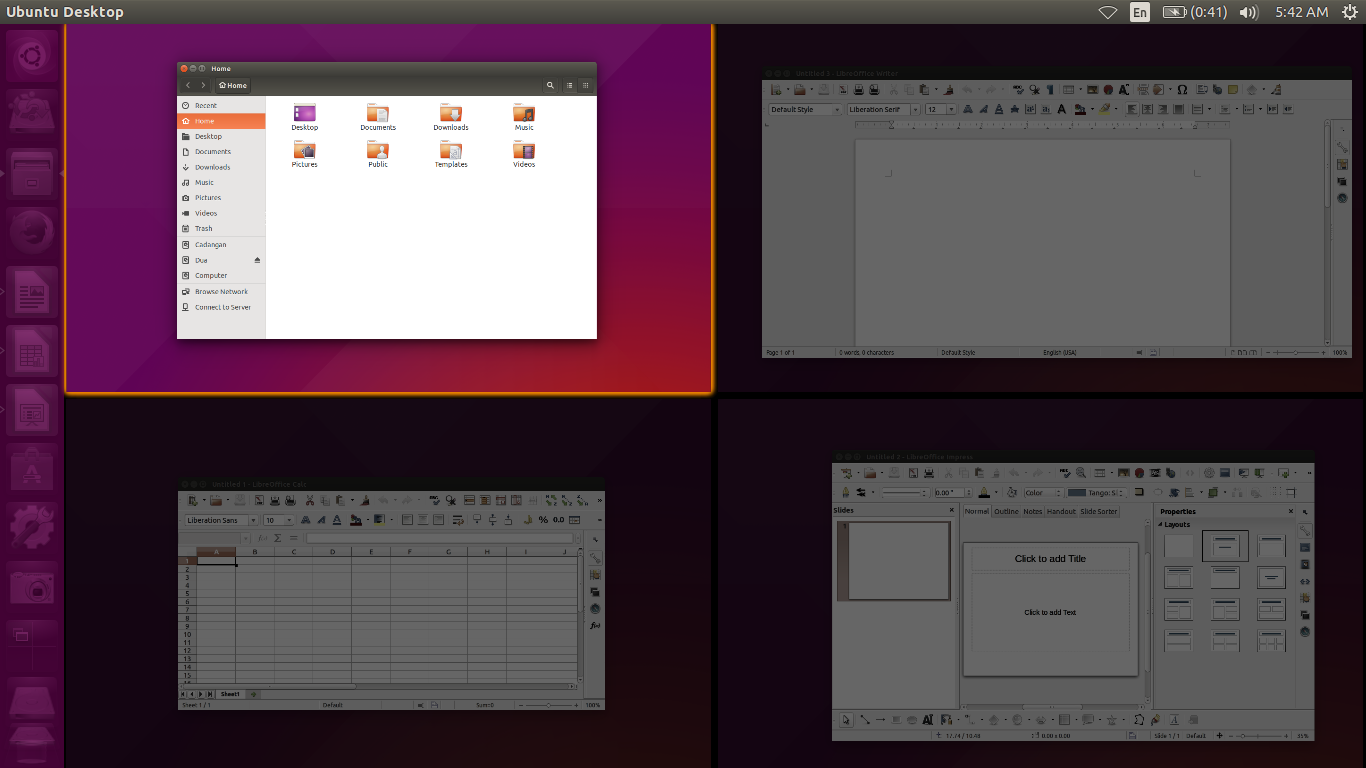Switch to Notes tab in Impress
This screenshot has height=768, width=1366.
[1033, 511]
